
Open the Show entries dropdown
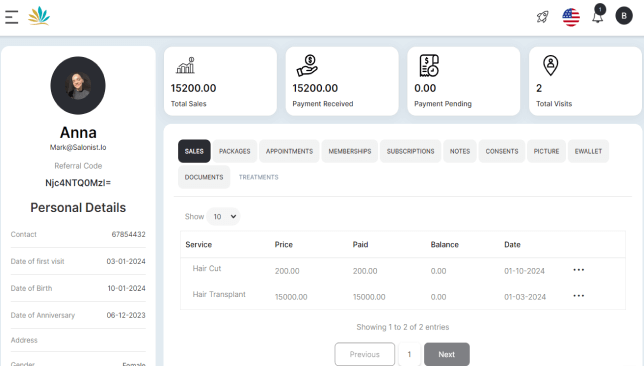(x=223, y=216)
